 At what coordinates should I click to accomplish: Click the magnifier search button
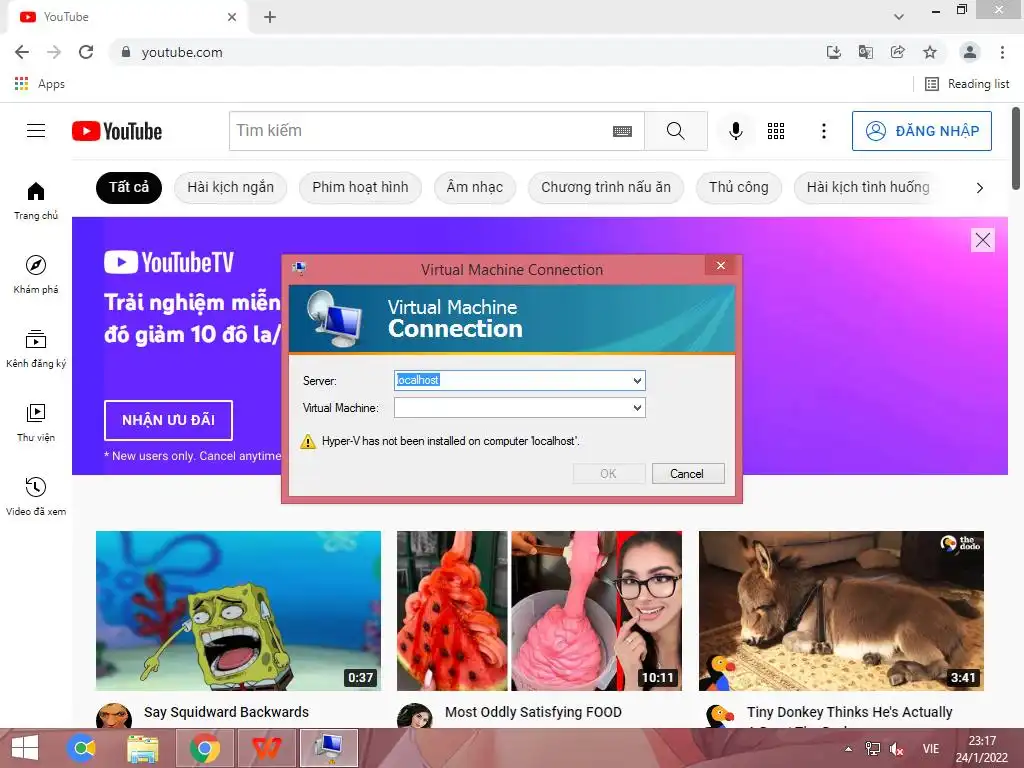tap(675, 131)
